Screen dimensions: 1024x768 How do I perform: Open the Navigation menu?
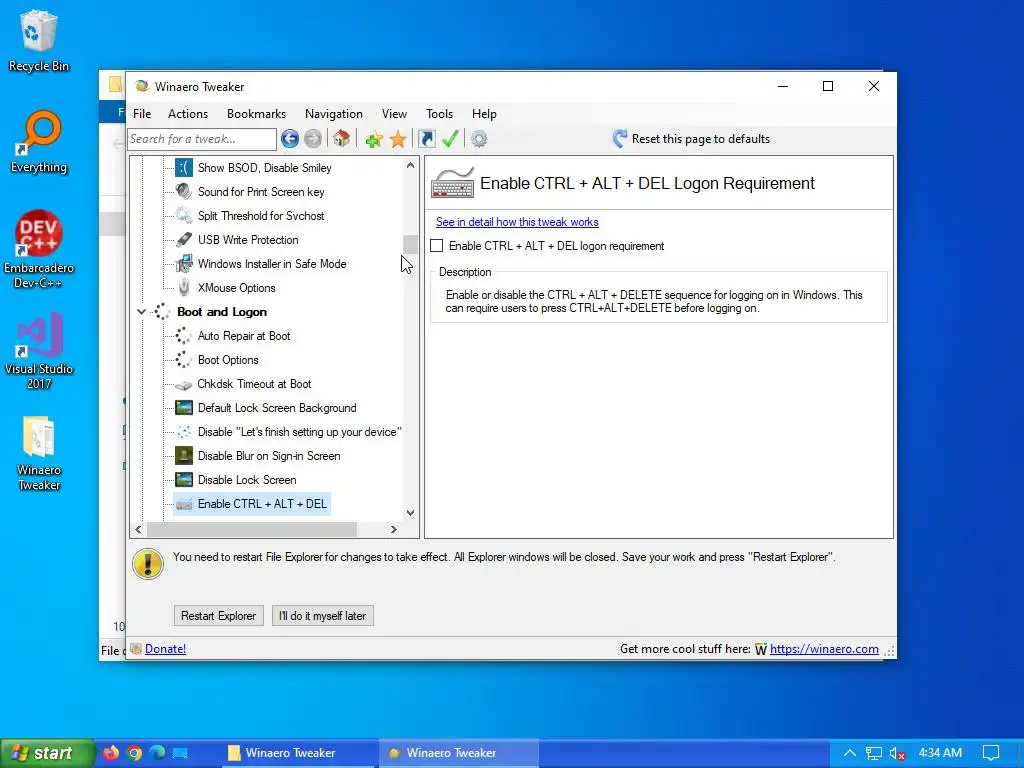tap(334, 114)
